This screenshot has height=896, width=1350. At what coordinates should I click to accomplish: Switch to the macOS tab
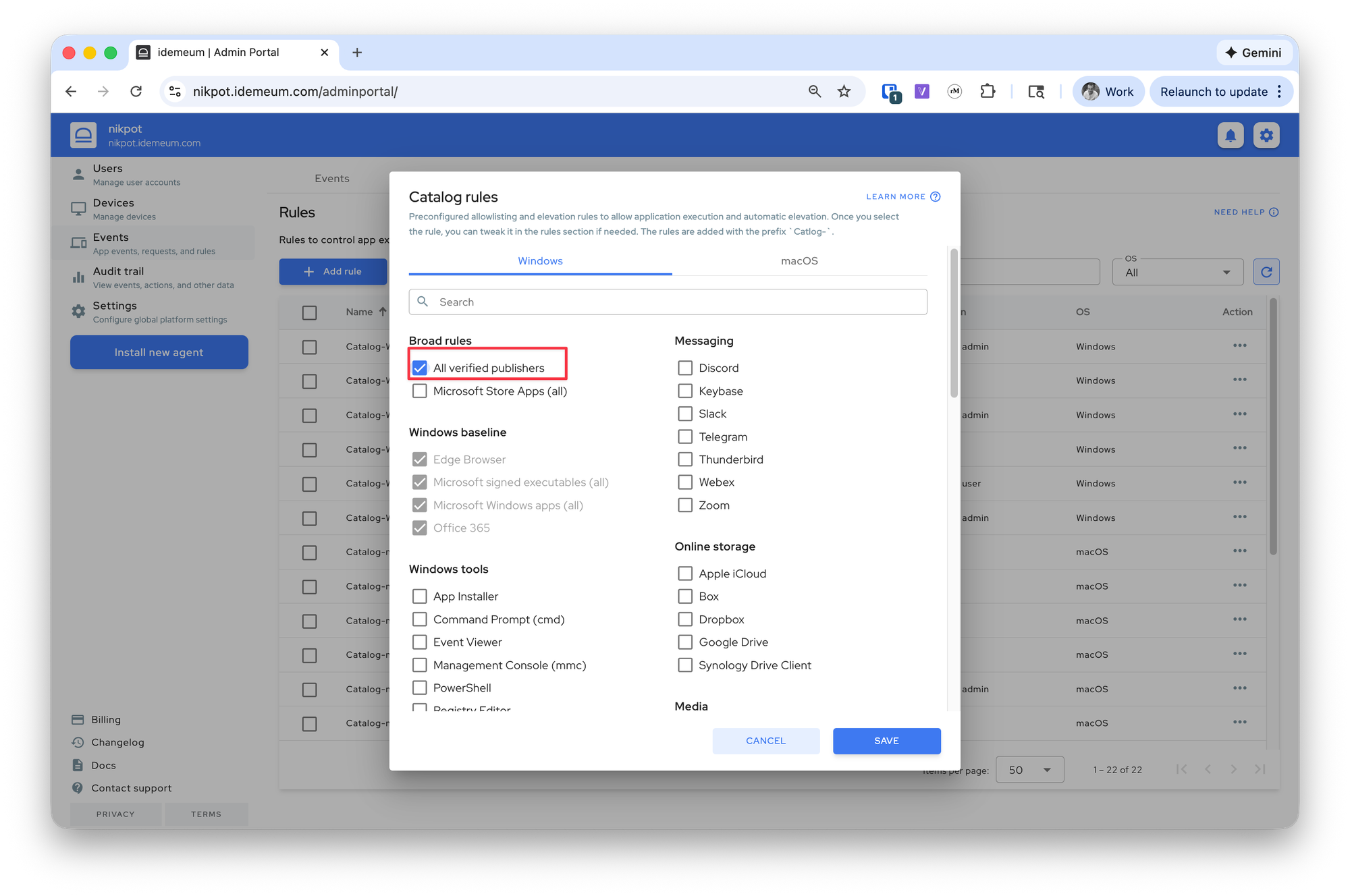pos(799,261)
